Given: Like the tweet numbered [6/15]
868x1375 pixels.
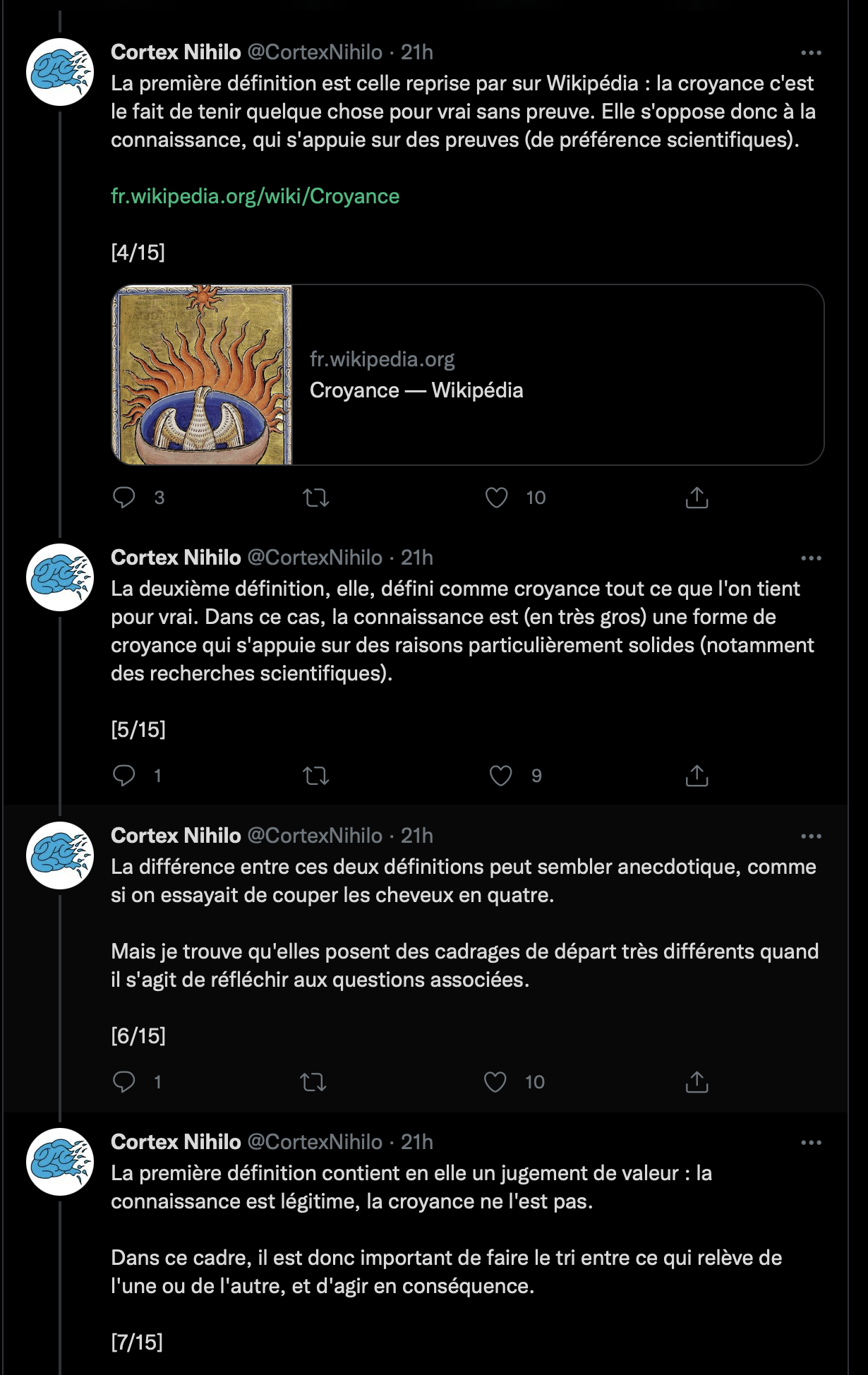Looking at the screenshot, I should pyautogui.click(x=495, y=1082).
